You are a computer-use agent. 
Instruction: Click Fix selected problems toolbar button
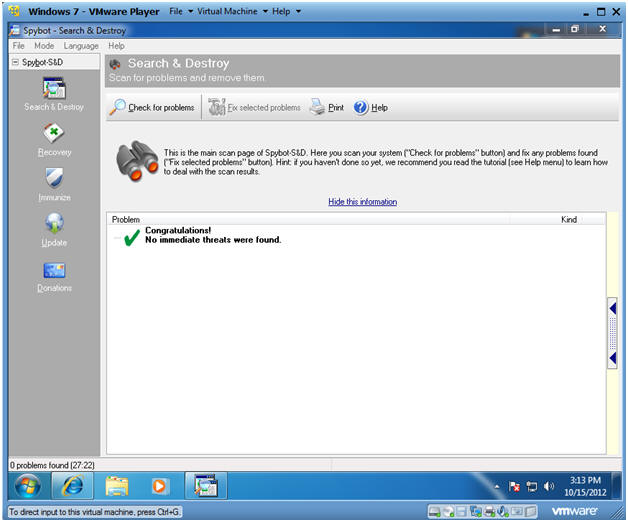[x=254, y=107]
